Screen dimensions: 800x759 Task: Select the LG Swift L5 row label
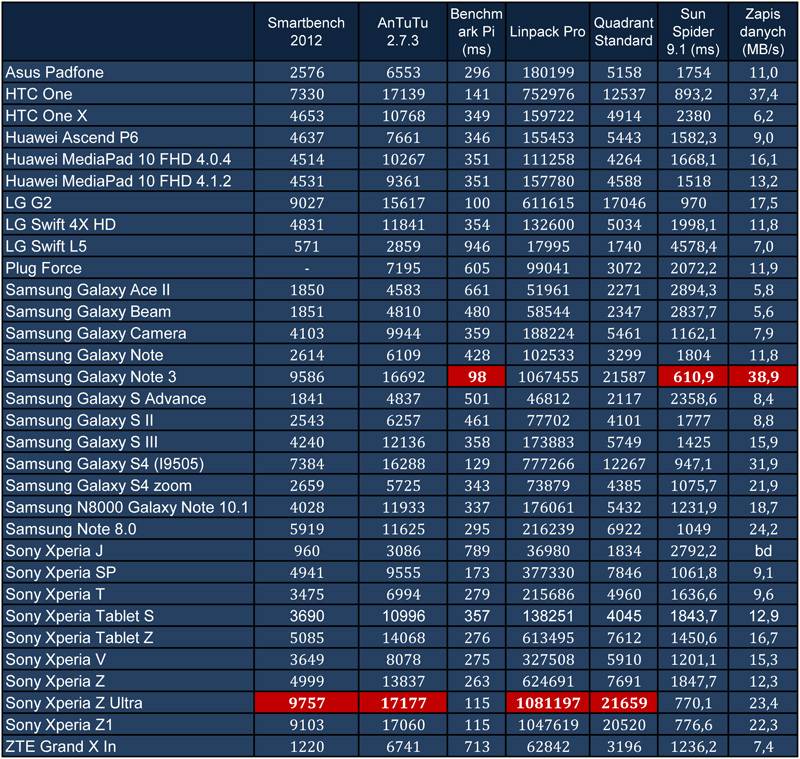(x=46, y=246)
